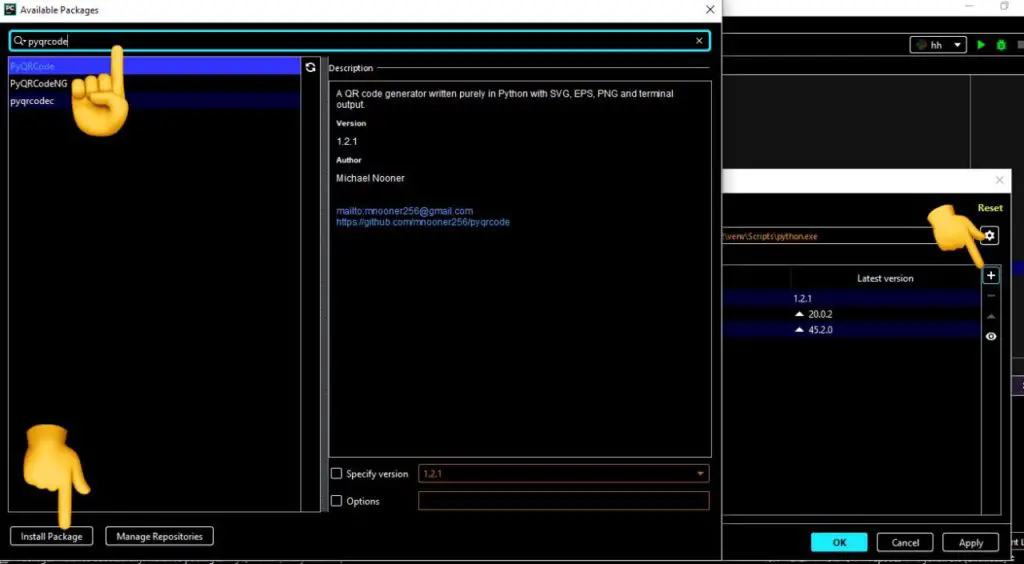Click the Install Package button
Image resolution: width=1024 pixels, height=564 pixels.
pos(51,537)
